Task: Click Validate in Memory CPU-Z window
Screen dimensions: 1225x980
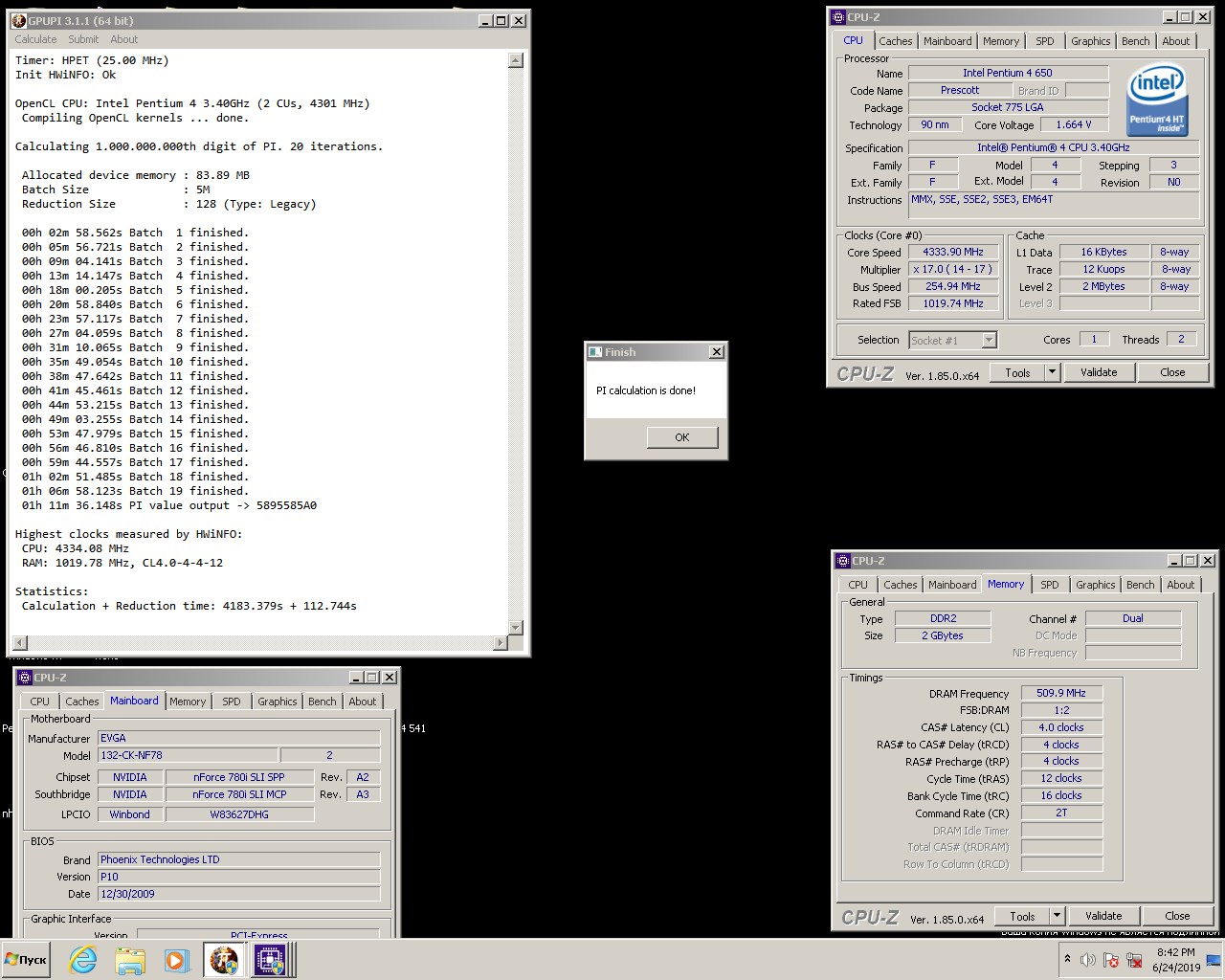Action: click(x=1103, y=916)
